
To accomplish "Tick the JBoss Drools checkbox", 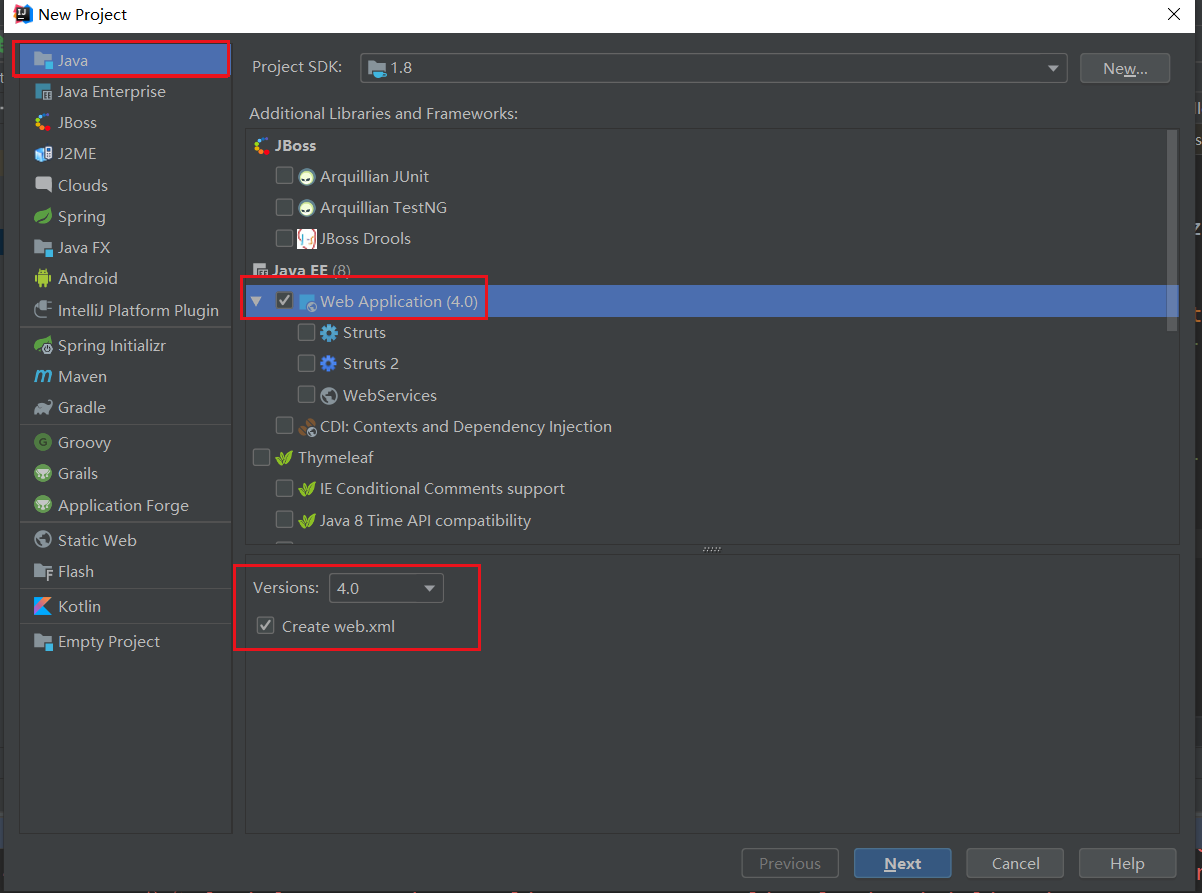I will point(284,238).
